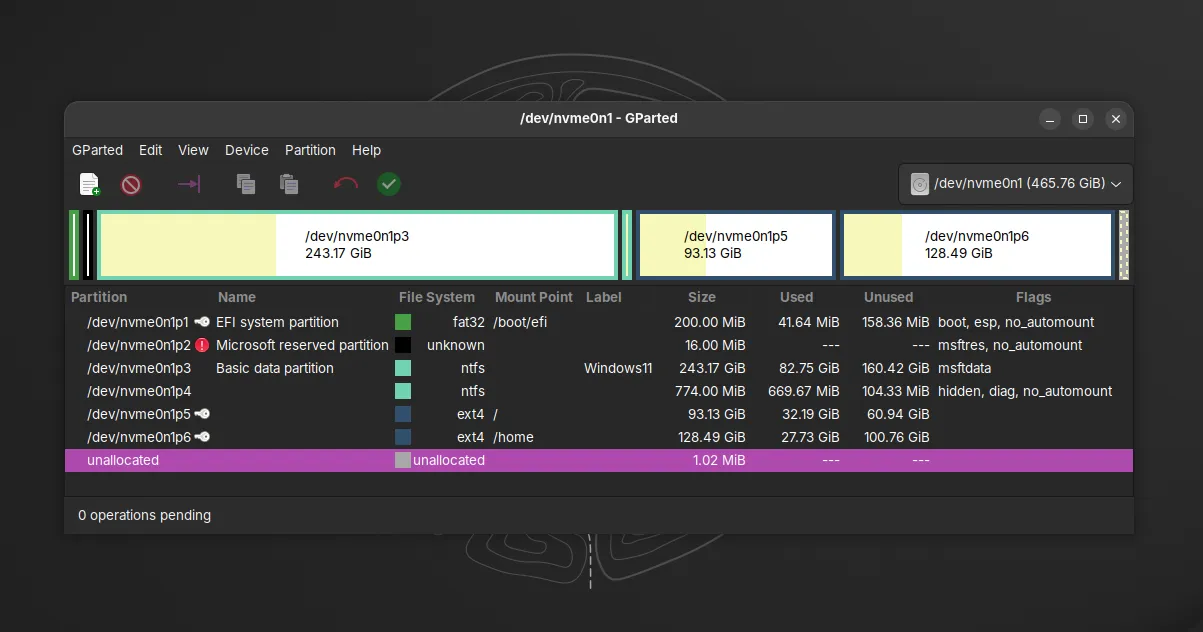Screen dimensions: 1203x632
Task: Click the Paste partition toolbar icon
Action: coord(289,184)
